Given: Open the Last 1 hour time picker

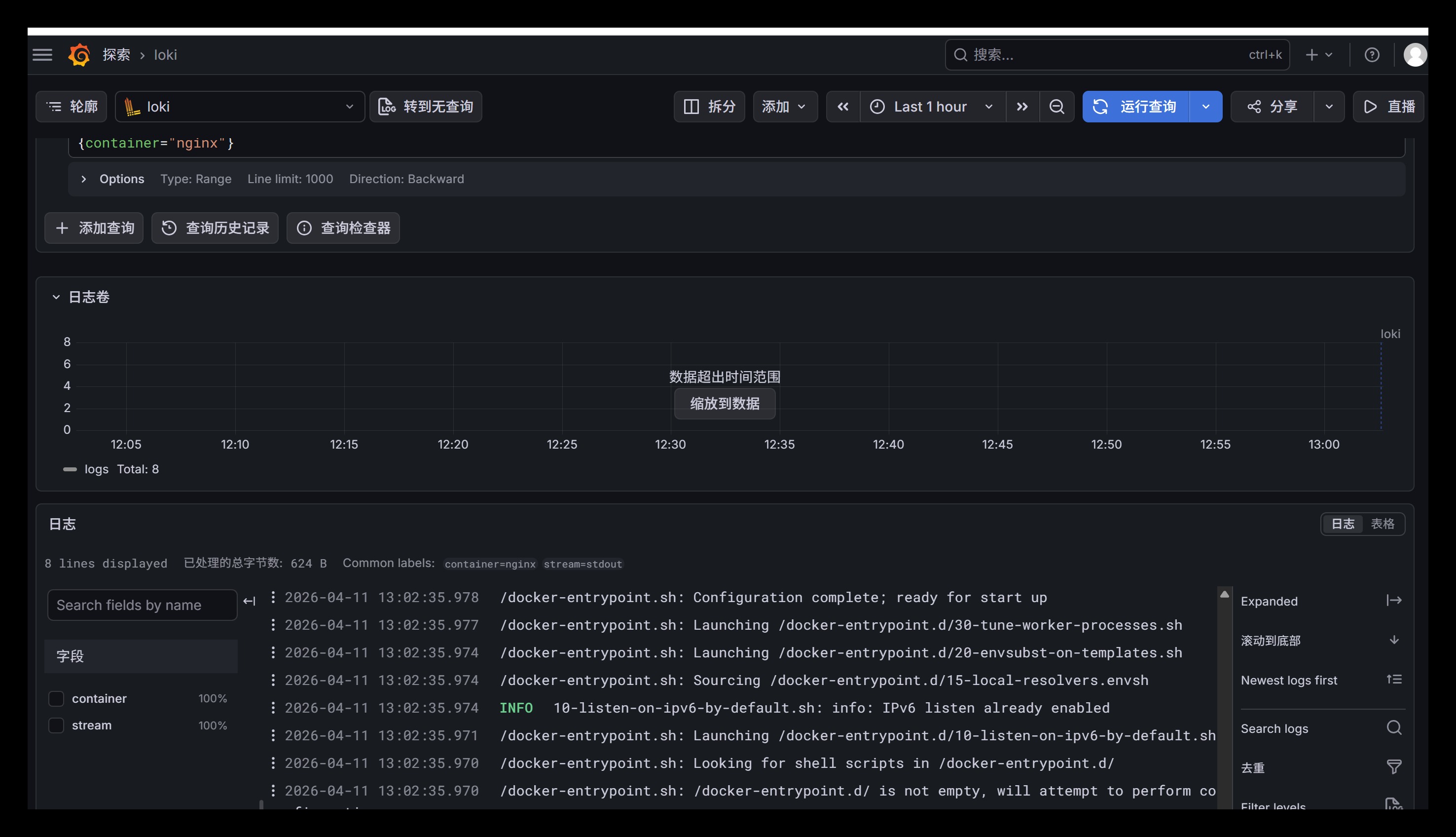Looking at the screenshot, I should 931,107.
